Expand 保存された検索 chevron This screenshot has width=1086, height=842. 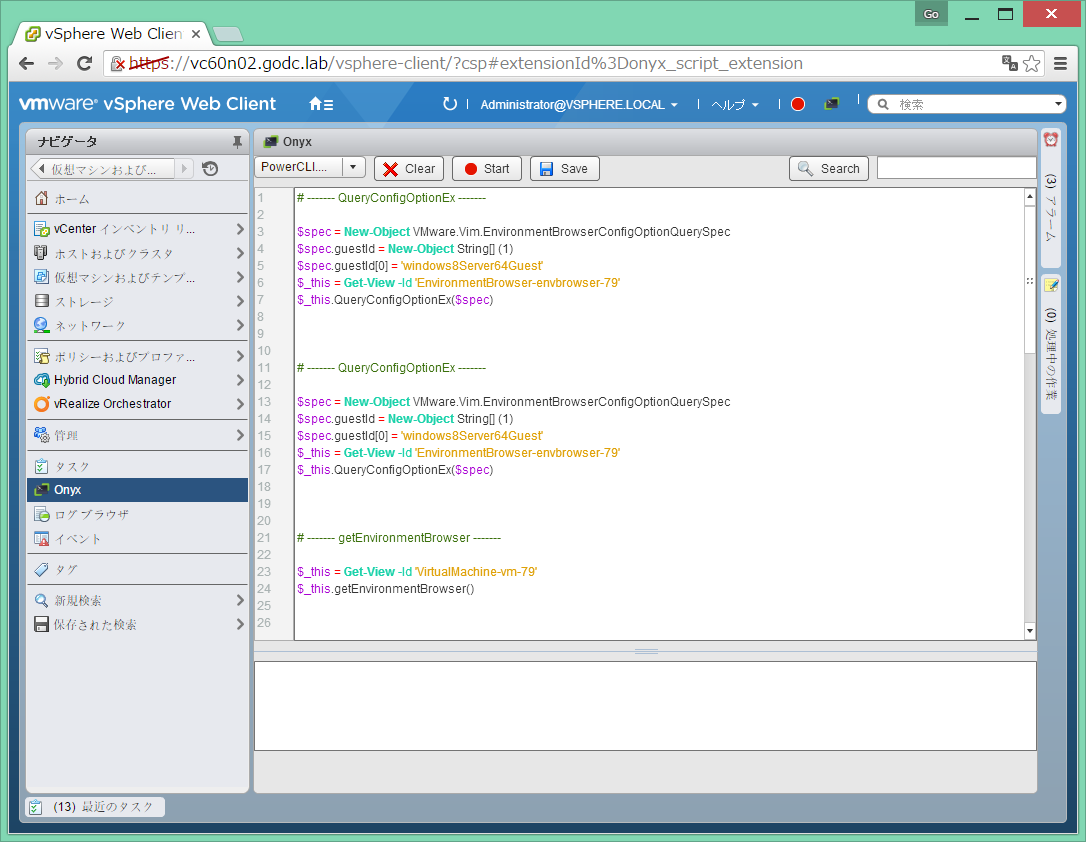pos(240,624)
